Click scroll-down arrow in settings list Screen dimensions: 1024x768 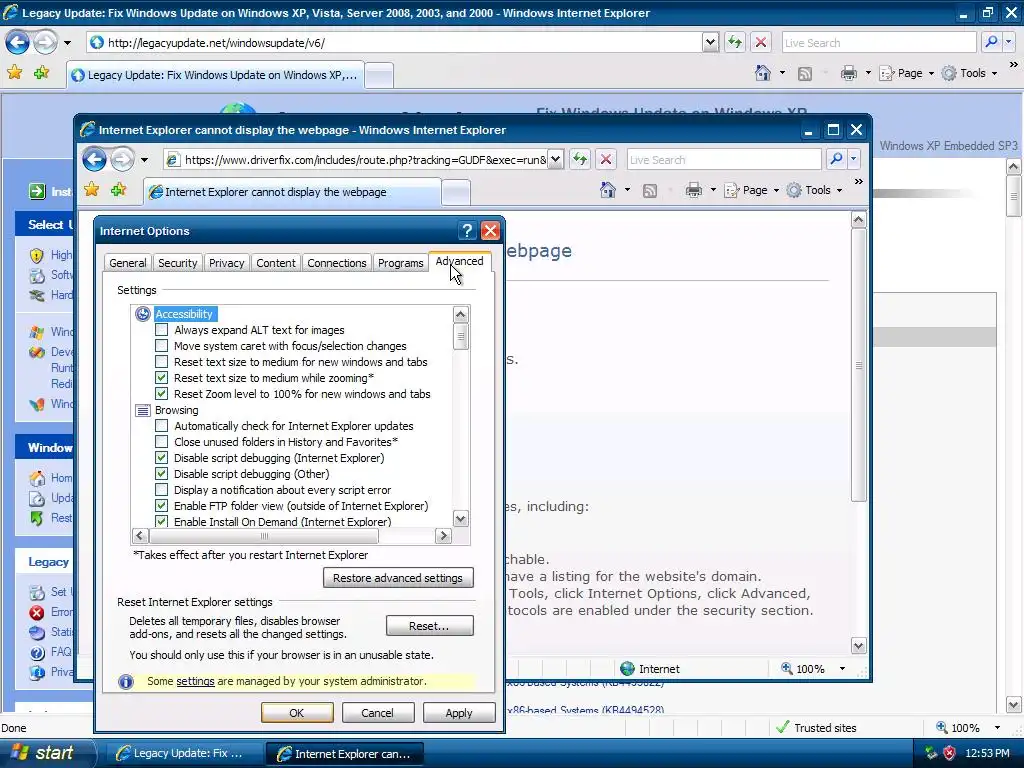pos(460,519)
